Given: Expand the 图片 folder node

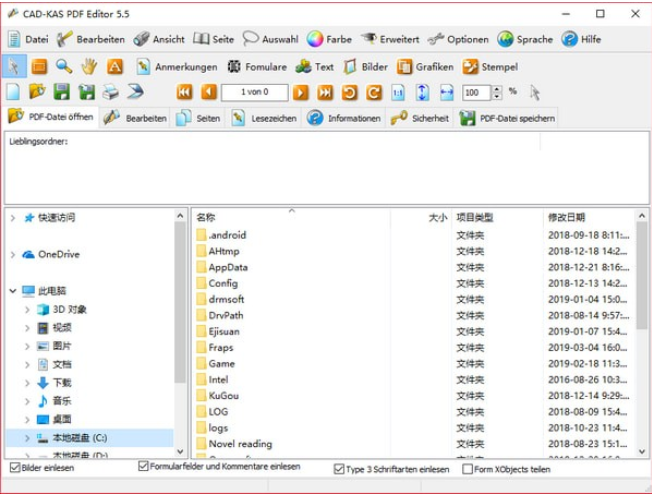Looking at the screenshot, I should [27, 346].
